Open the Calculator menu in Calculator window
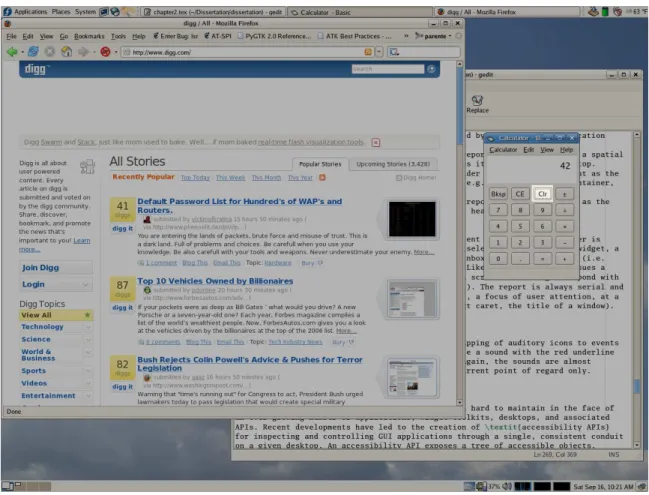Screen dimensions: 649x495 503,150
